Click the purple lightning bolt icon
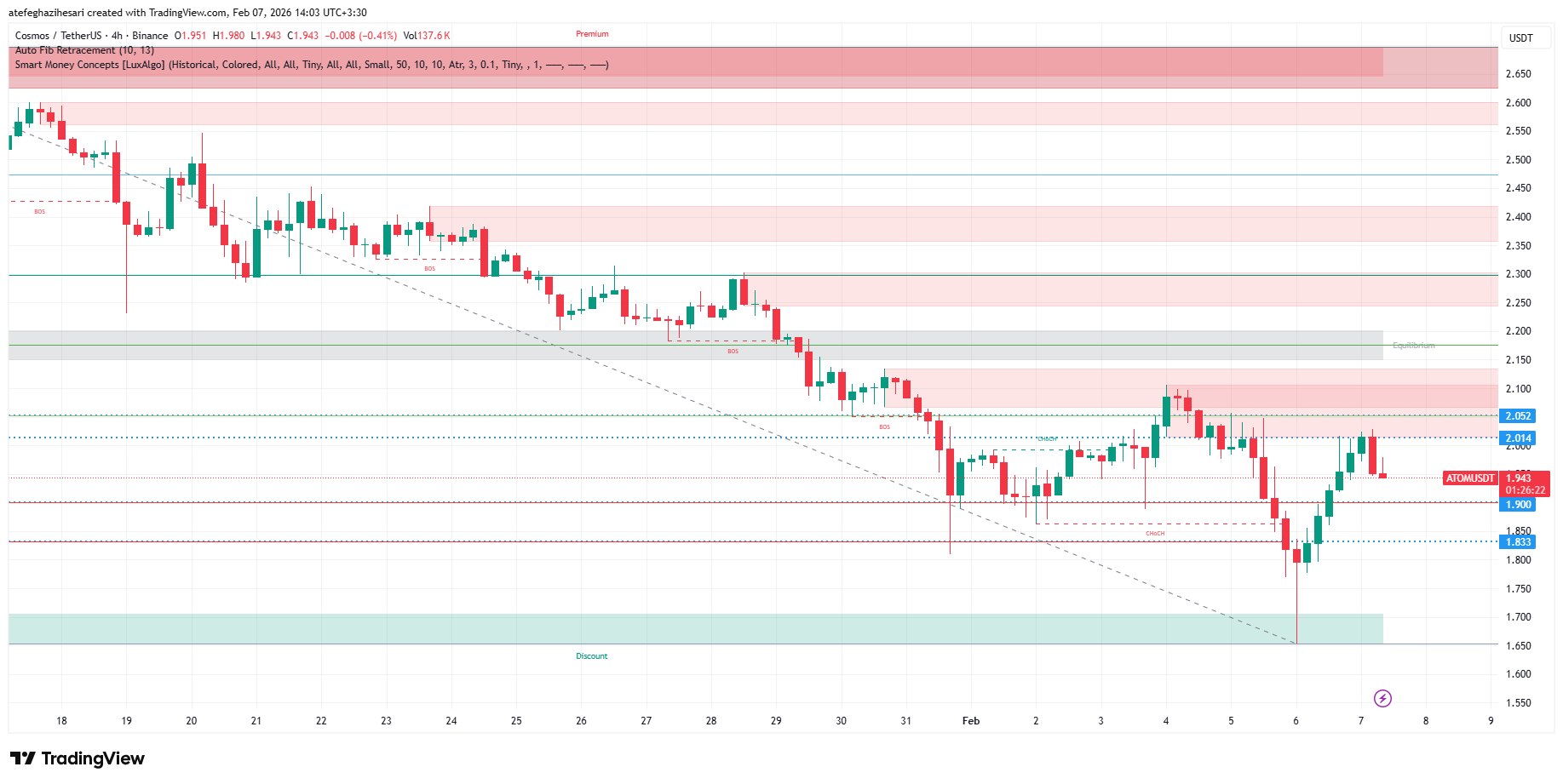The width and height of the screenshot is (1563, 784). pos(1382,699)
